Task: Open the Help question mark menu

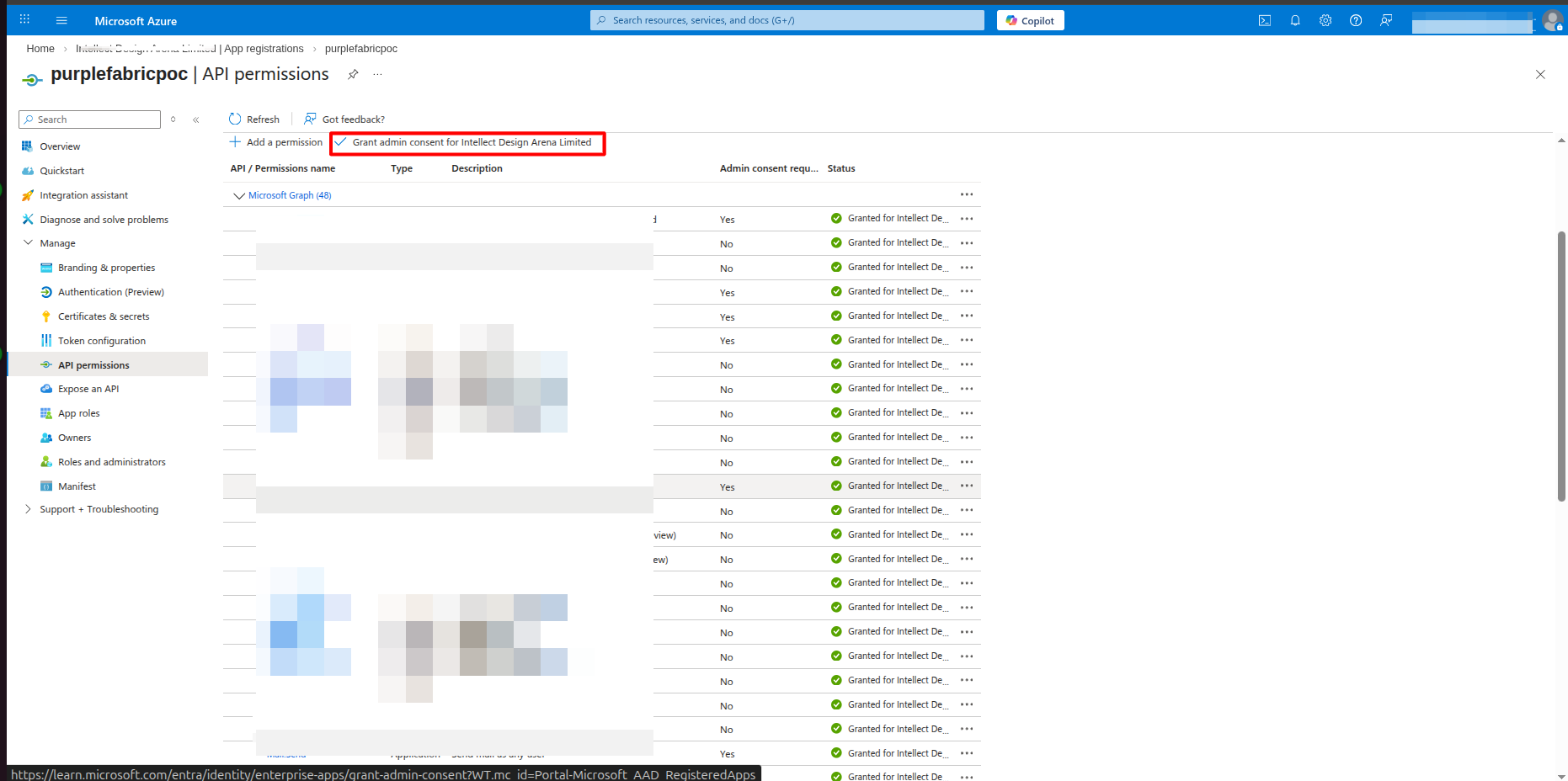Action: point(1356,20)
